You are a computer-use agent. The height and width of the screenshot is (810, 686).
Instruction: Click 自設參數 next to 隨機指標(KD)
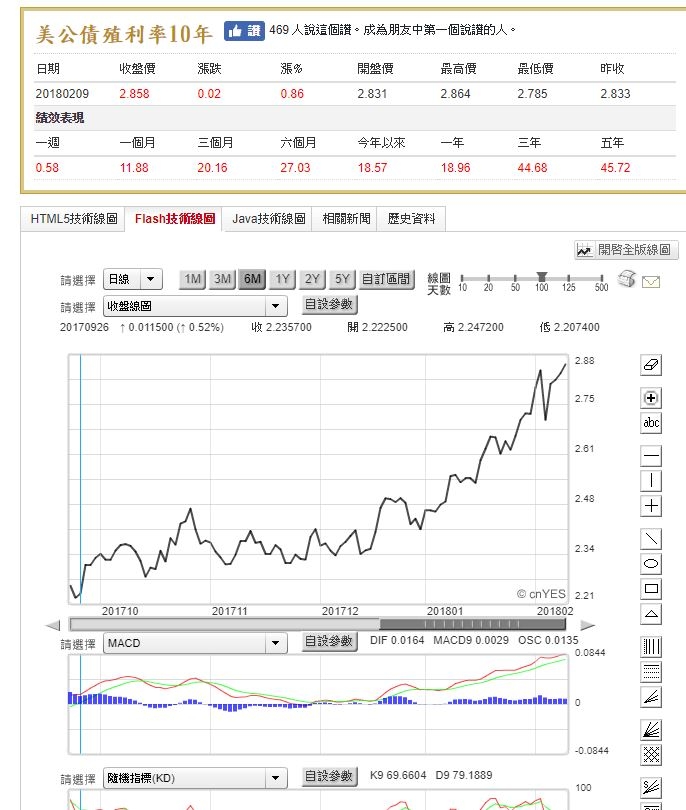click(329, 776)
